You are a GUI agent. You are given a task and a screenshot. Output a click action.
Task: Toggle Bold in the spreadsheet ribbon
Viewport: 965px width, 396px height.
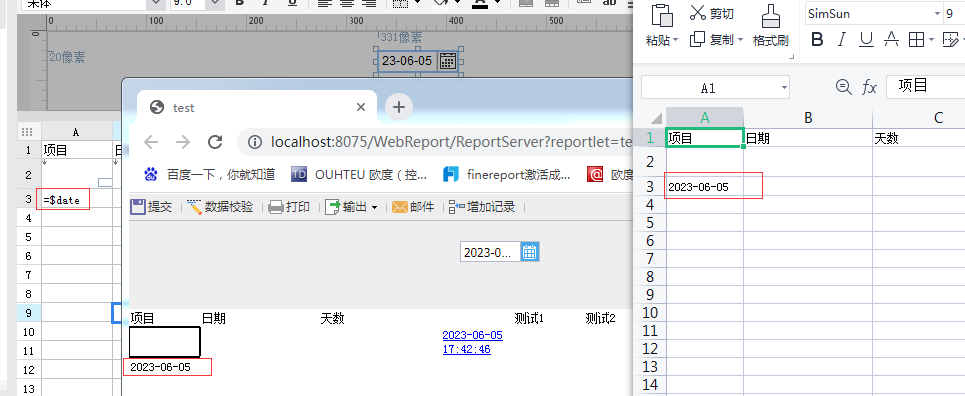tap(817, 40)
